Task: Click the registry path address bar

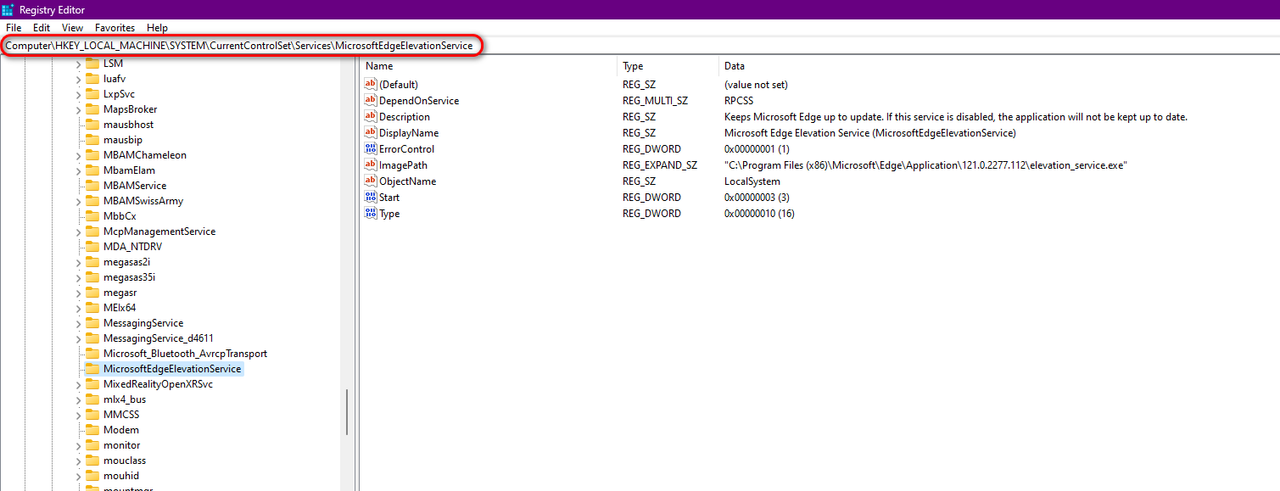Action: pos(640,46)
